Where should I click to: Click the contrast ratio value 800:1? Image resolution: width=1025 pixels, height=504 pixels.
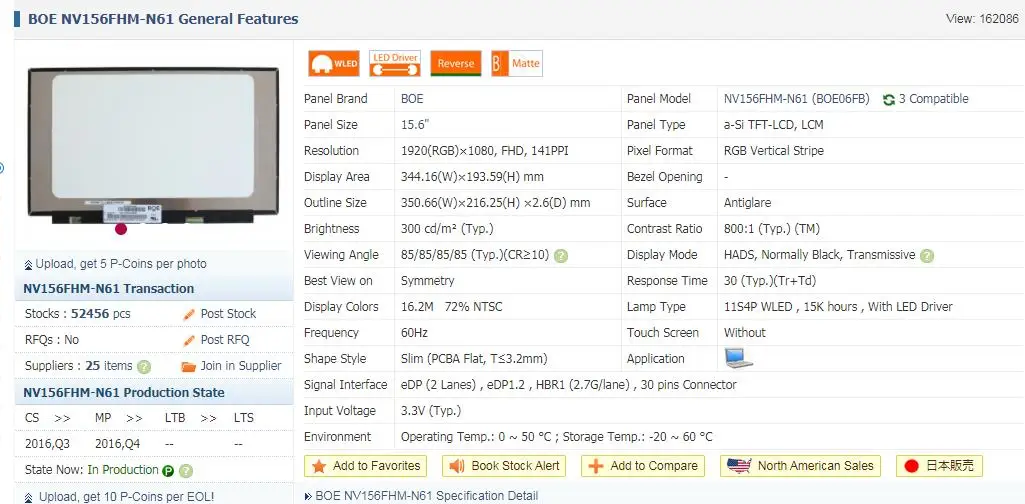click(x=771, y=229)
